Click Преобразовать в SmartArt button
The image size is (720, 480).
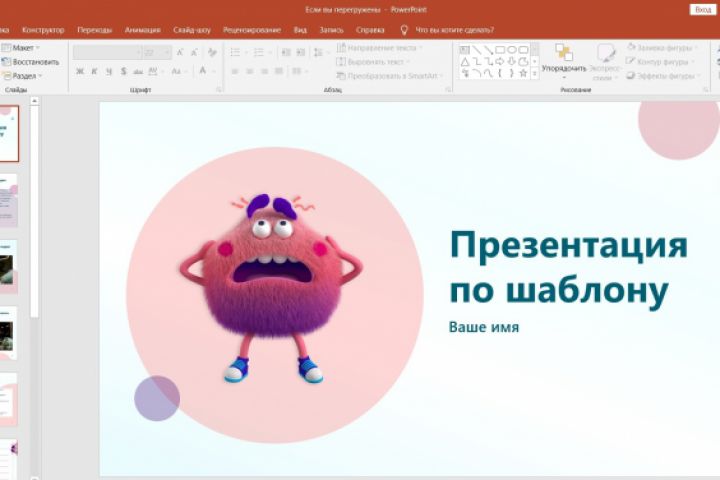[390, 76]
